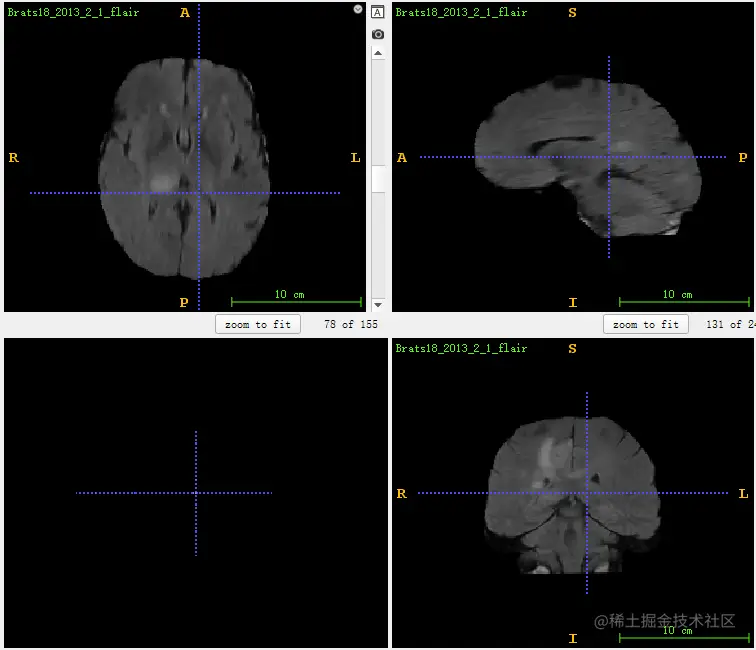Screen dimensions: 756x650
Task: Click the view layout 'A' icon
Action: 378,12
